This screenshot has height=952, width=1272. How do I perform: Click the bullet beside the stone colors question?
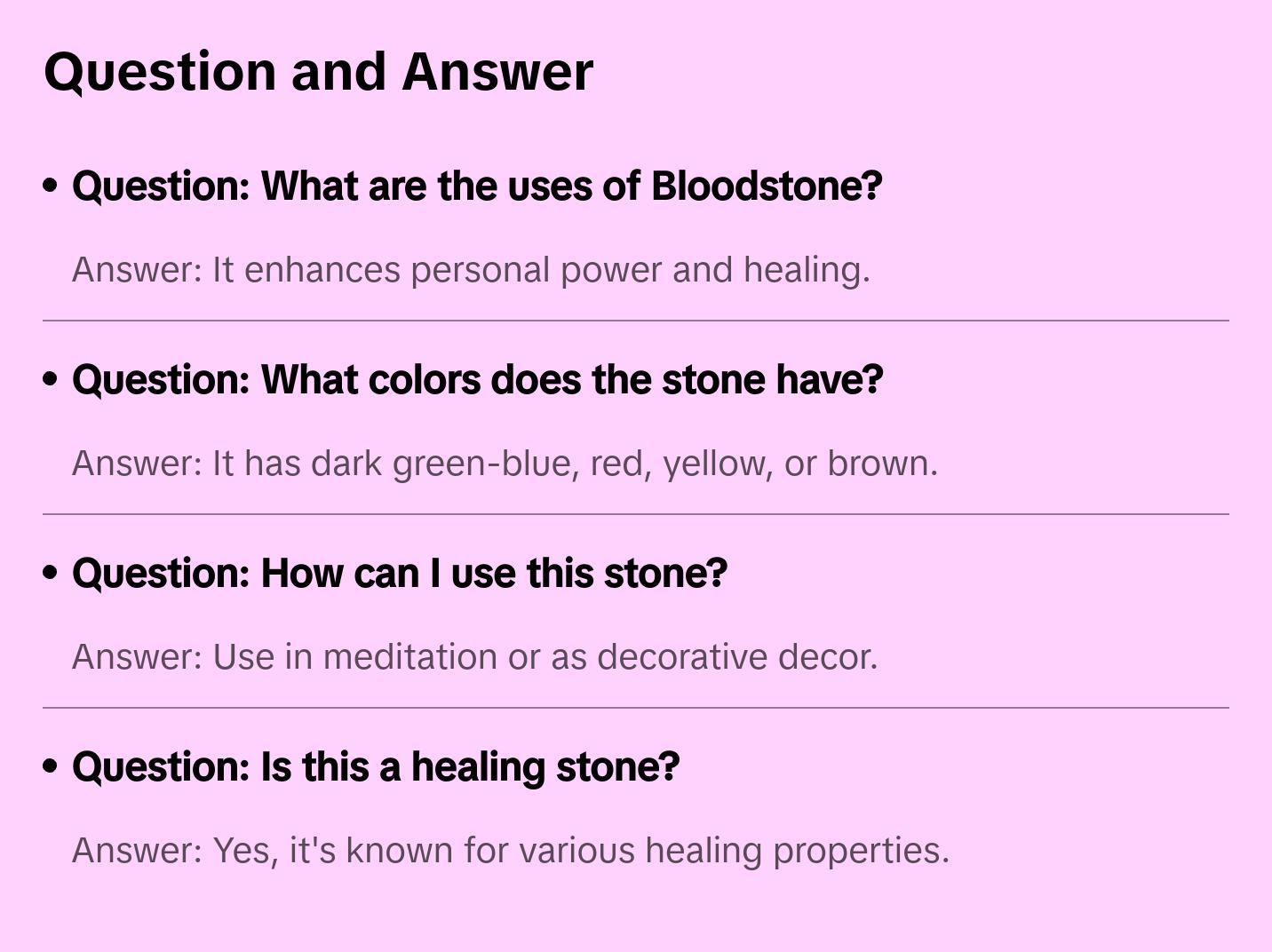51,380
